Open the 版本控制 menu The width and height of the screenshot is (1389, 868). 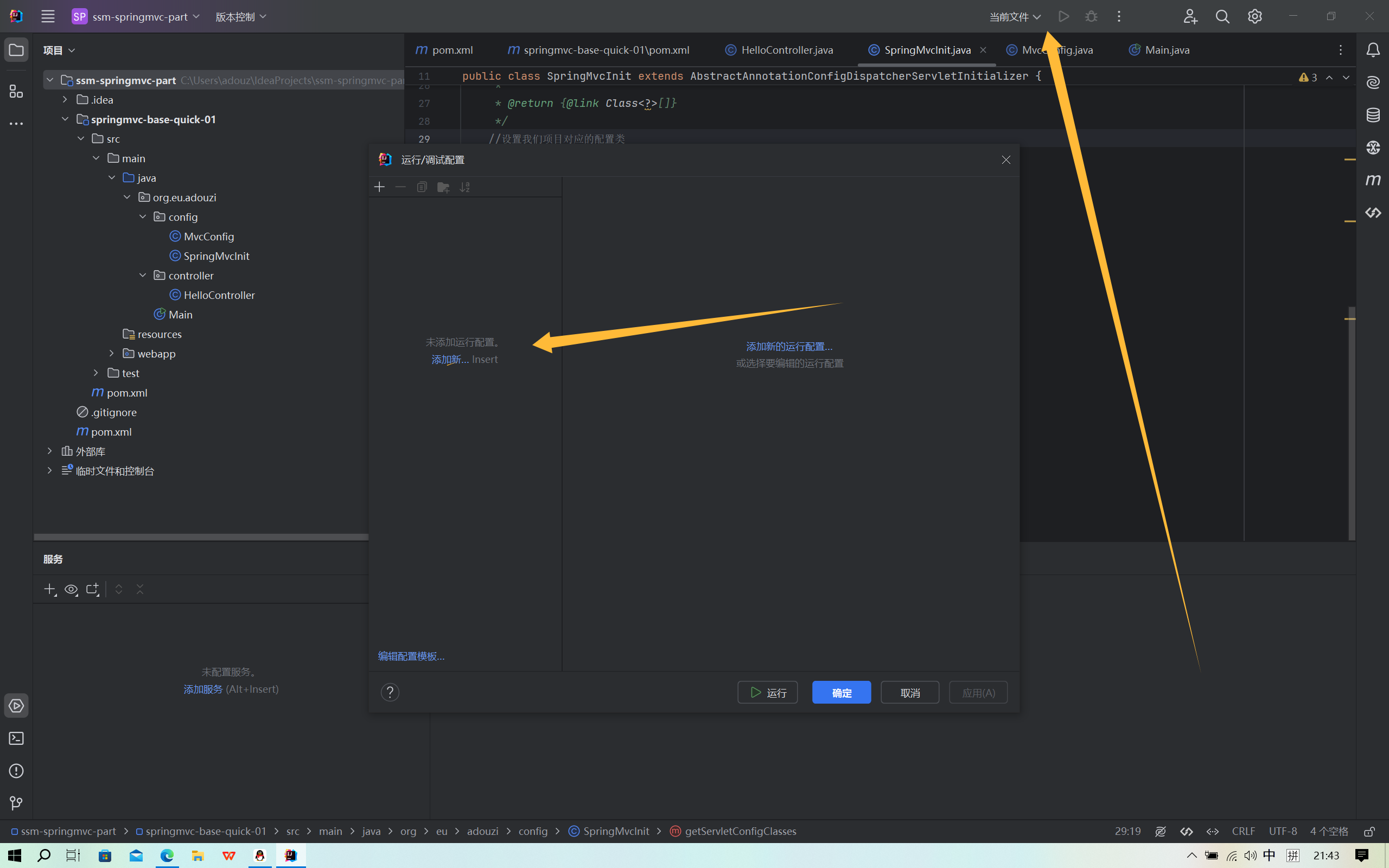(240, 17)
